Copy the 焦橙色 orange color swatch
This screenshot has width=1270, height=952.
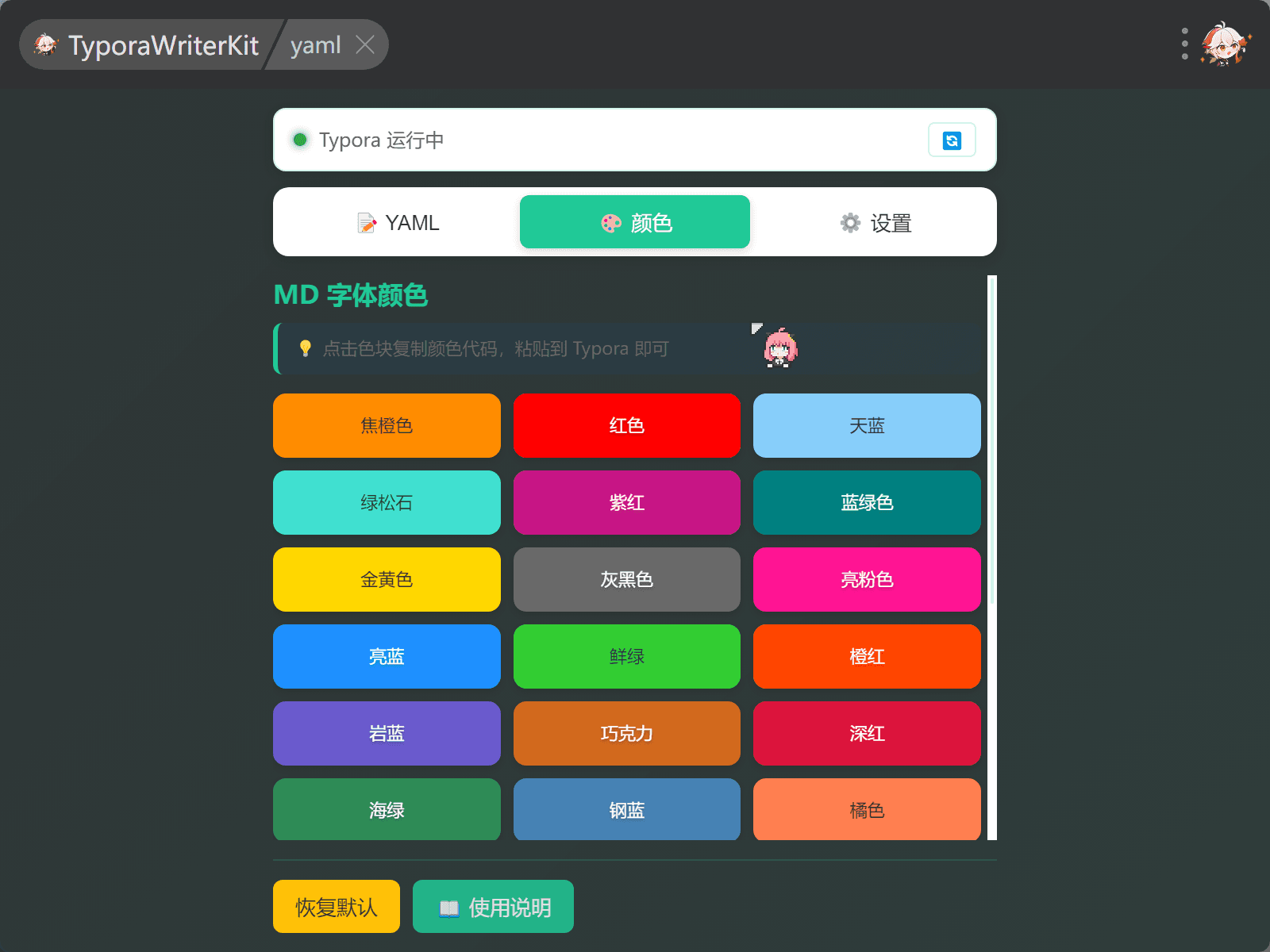387,426
